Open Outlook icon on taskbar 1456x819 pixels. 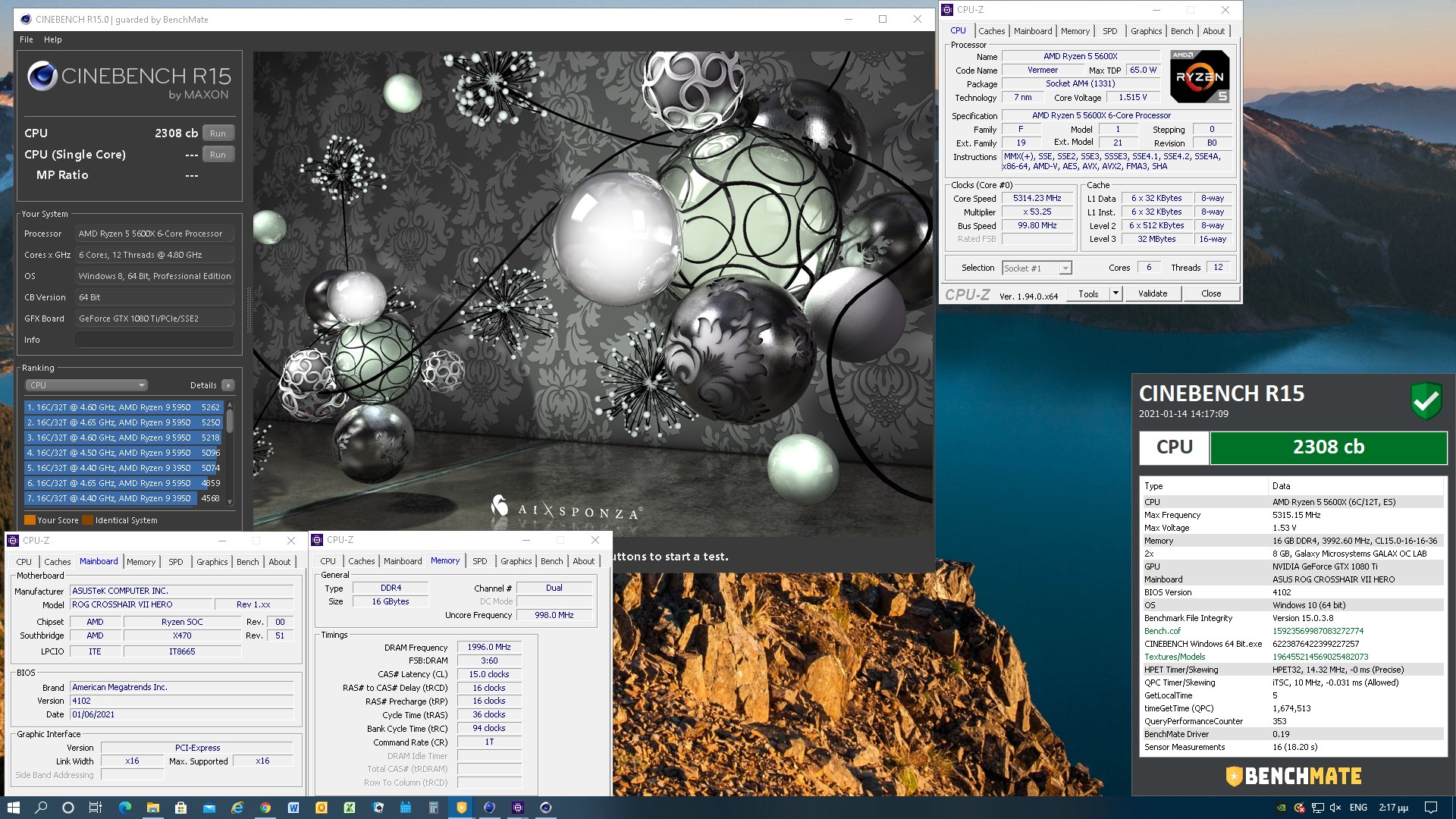pos(322,808)
